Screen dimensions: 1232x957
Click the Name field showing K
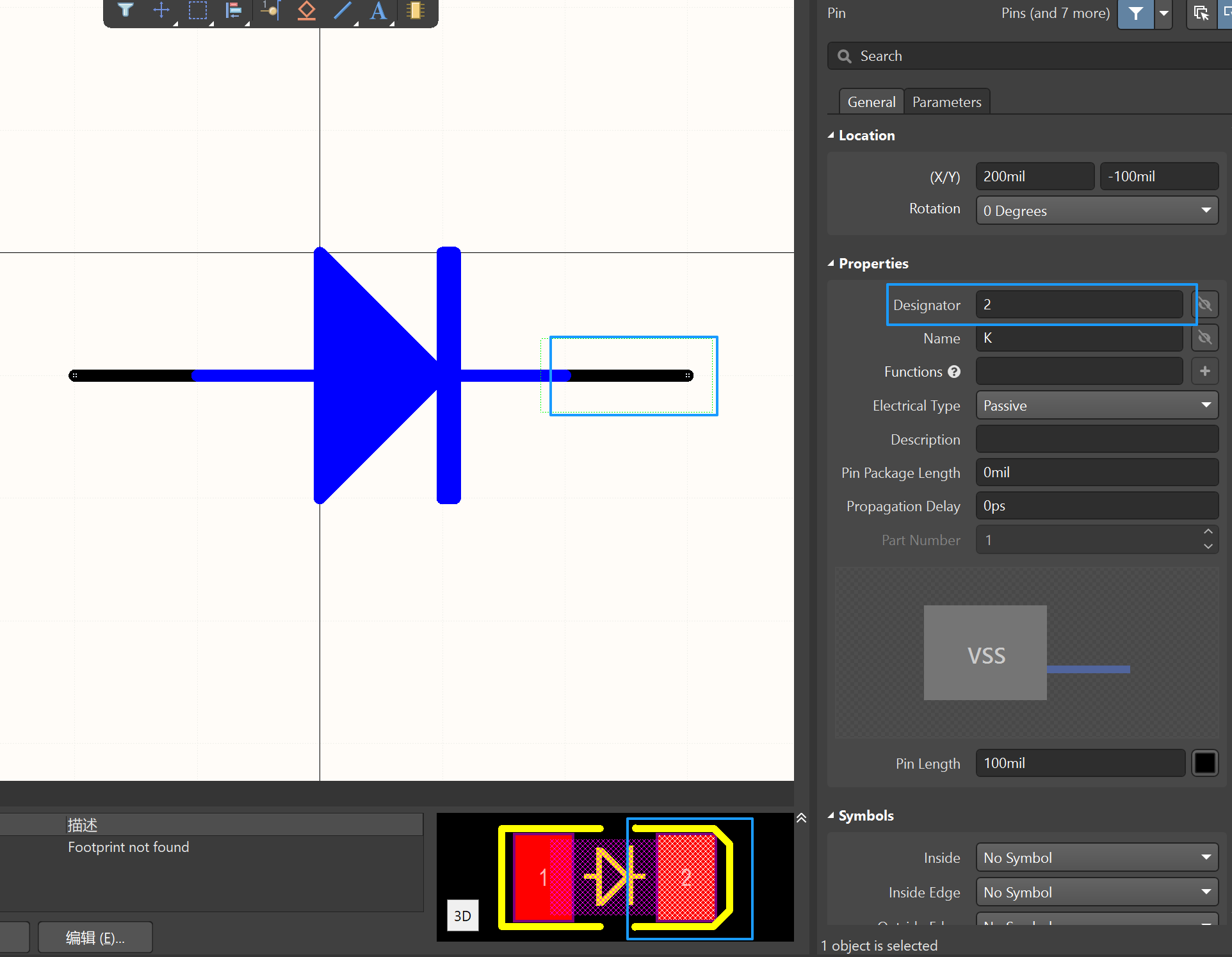coord(1079,338)
